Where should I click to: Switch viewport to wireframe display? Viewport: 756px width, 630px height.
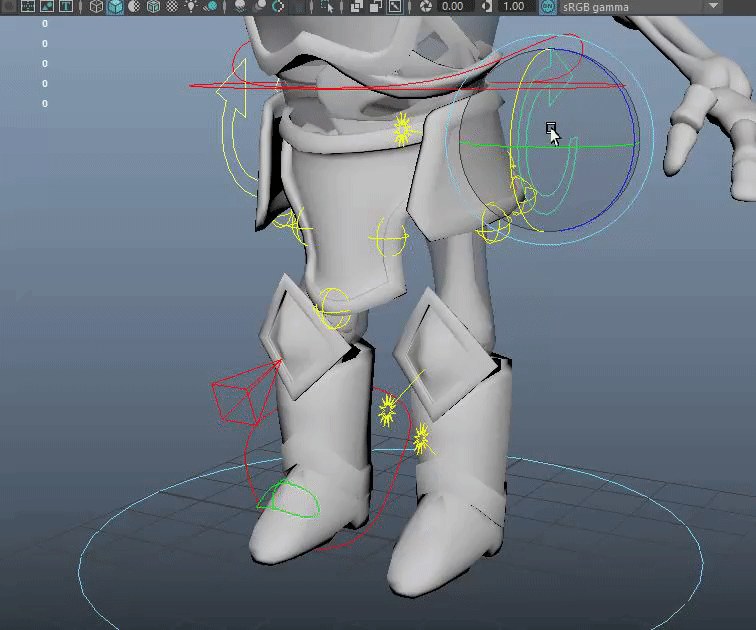96,6
